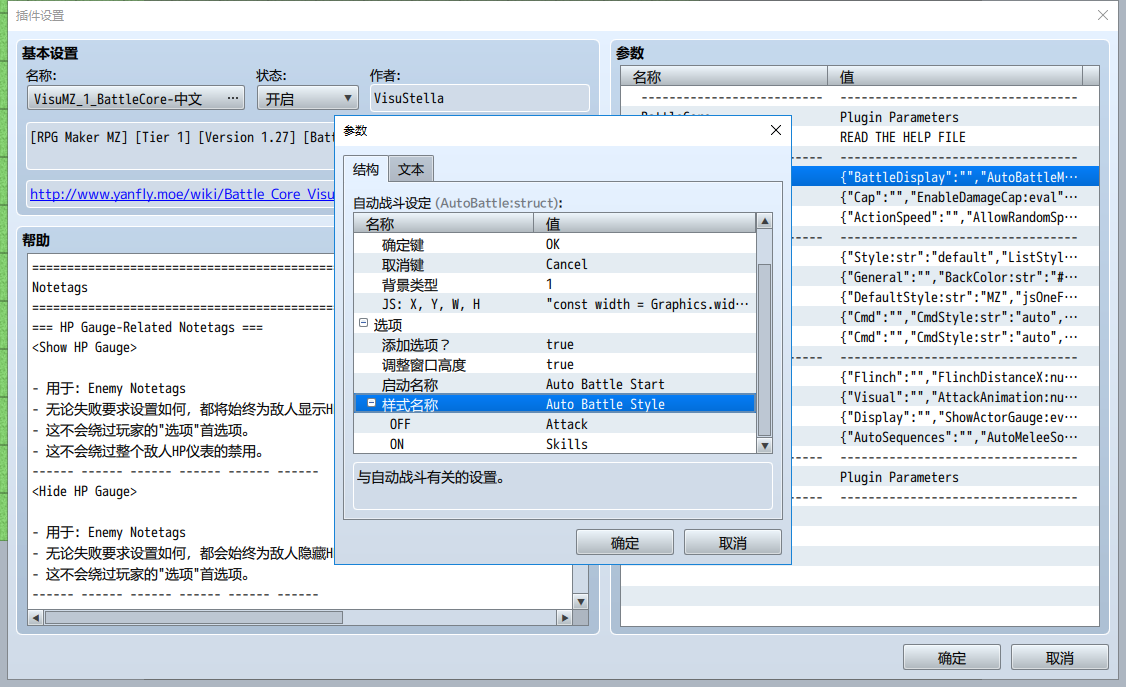Screen dimensions: 1126x687
Task: Select the General BackColor:str parameter row
Action: click(x=945, y=277)
